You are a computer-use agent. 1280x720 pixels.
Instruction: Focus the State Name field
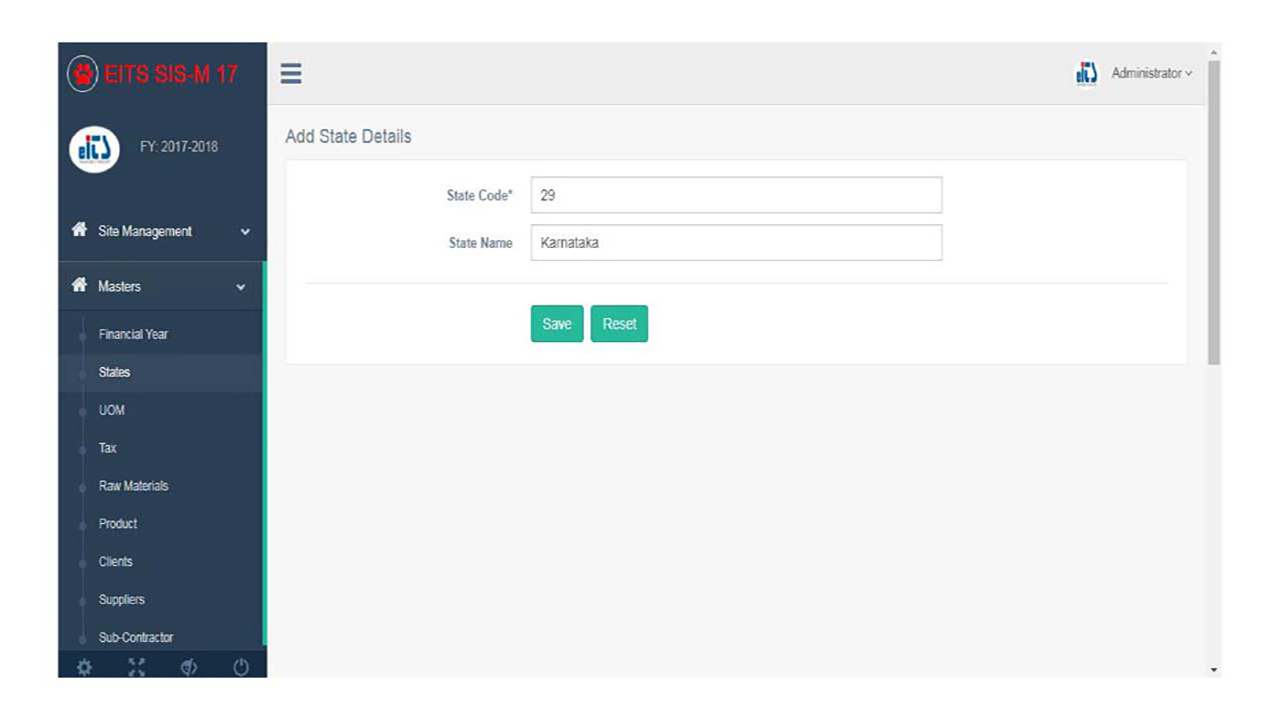(736, 243)
